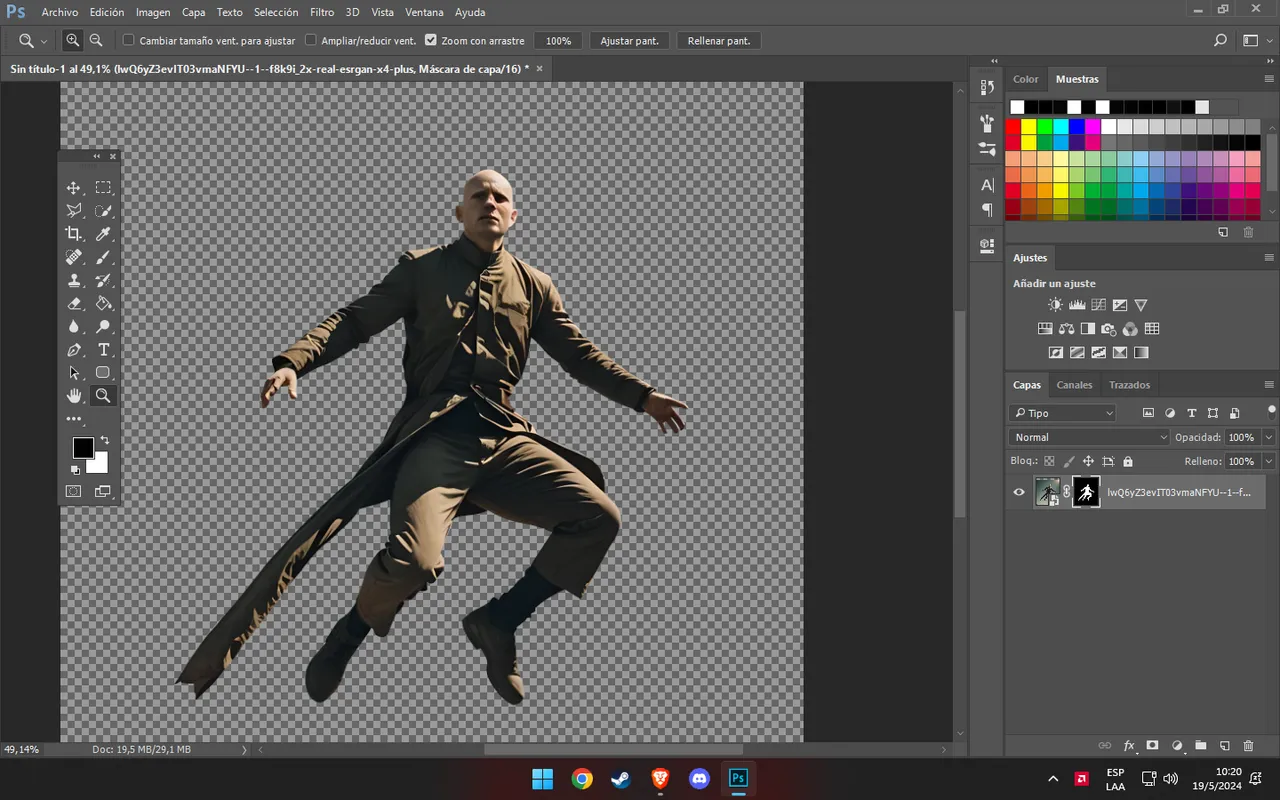Open Opacidad slider dropdown arrow
This screenshot has width=1280, height=800.
[1269, 437]
